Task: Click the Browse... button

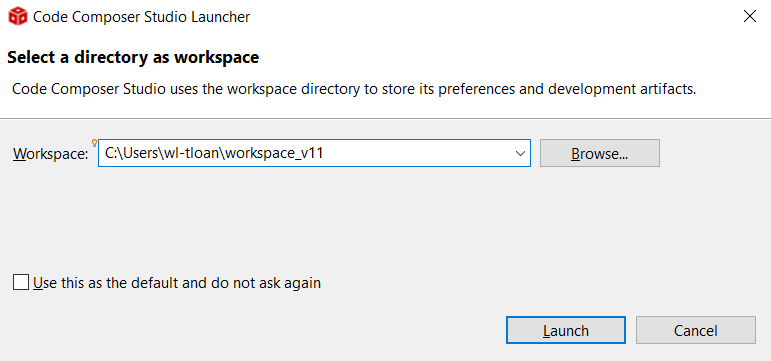Action: pyautogui.click(x=599, y=153)
